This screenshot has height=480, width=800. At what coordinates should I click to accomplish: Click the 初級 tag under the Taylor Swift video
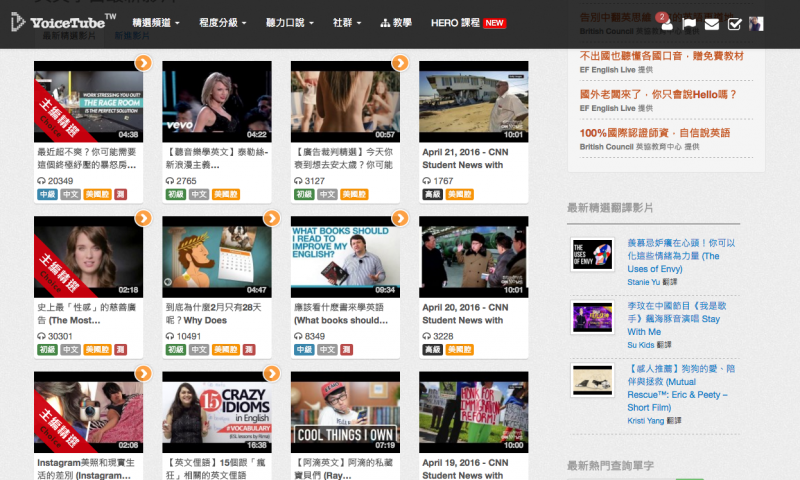tap(176, 194)
